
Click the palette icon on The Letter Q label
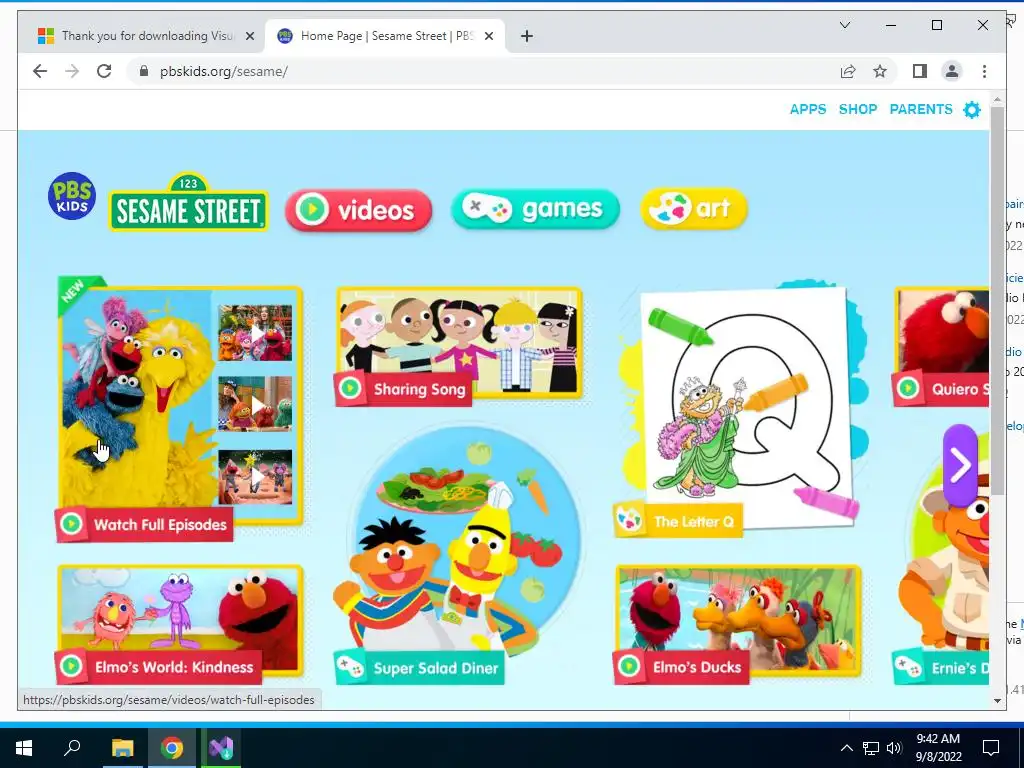630,520
